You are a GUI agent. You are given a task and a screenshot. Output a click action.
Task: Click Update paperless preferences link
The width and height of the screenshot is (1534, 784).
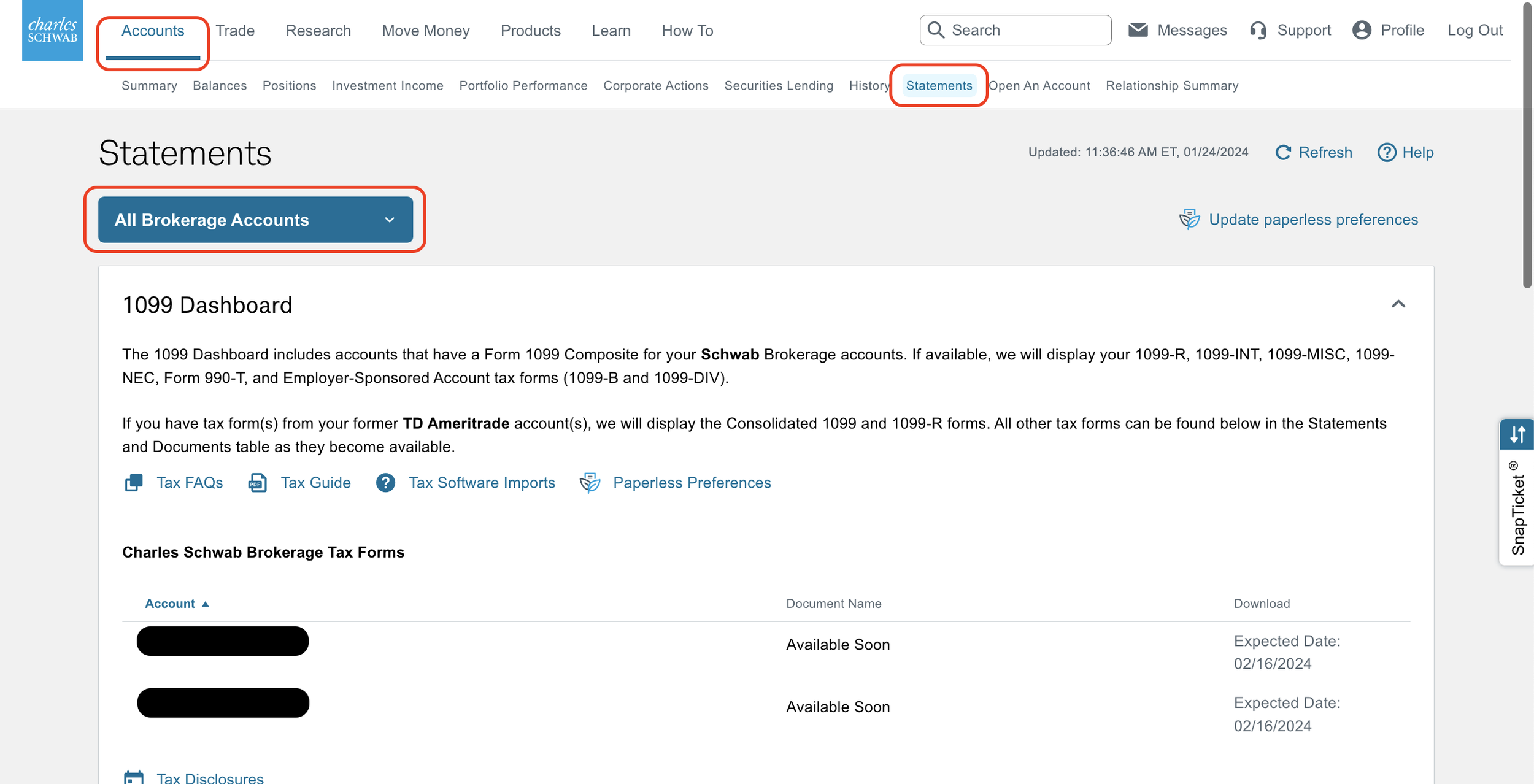tap(1312, 220)
